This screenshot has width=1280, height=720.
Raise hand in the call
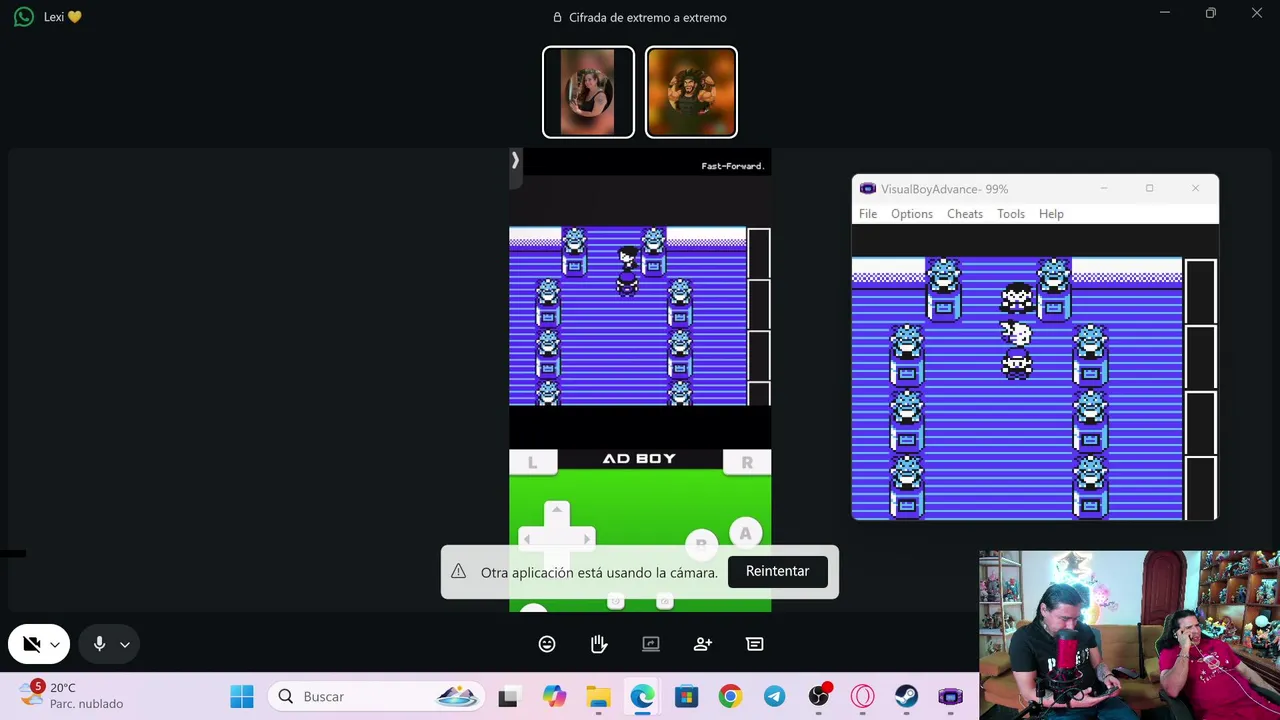point(599,644)
